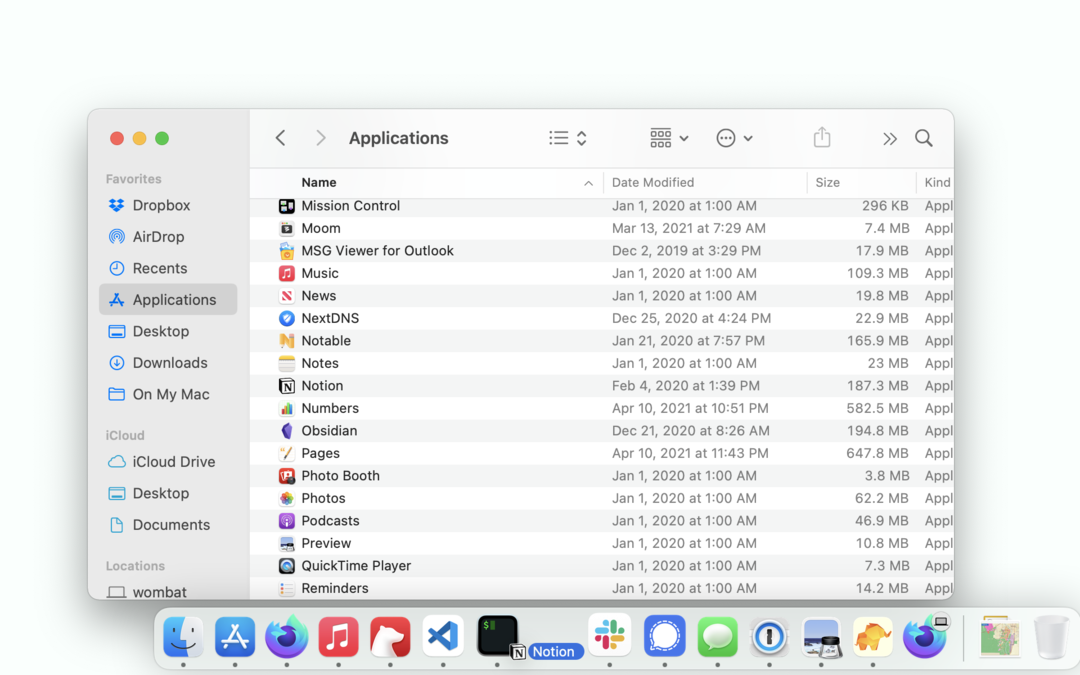Screen dimensions: 1080x675
Task: Click the size value 582.5 MB
Action: [878, 408]
